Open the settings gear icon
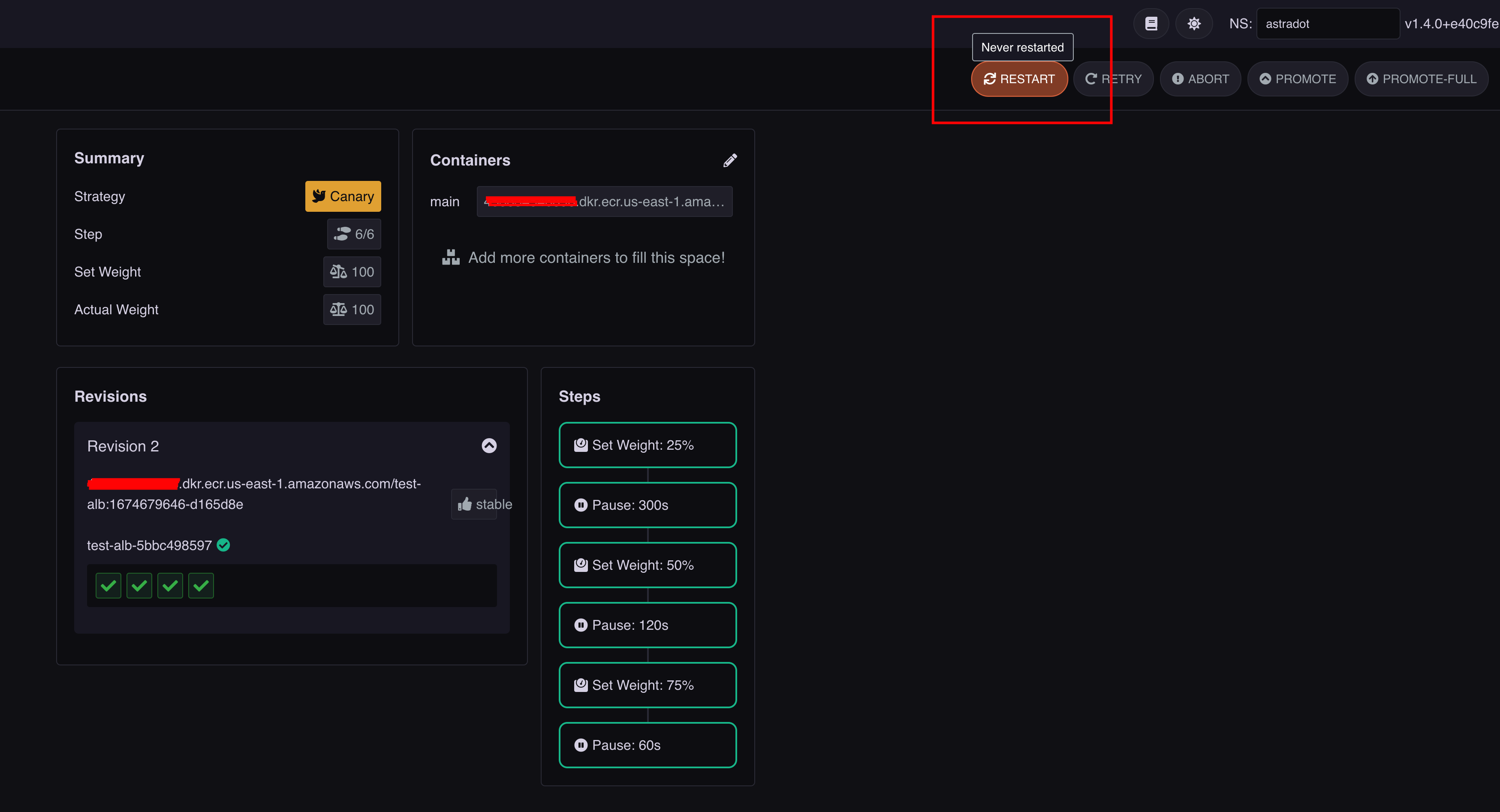This screenshot has width=1500, height=812. tap(1194, 23)
